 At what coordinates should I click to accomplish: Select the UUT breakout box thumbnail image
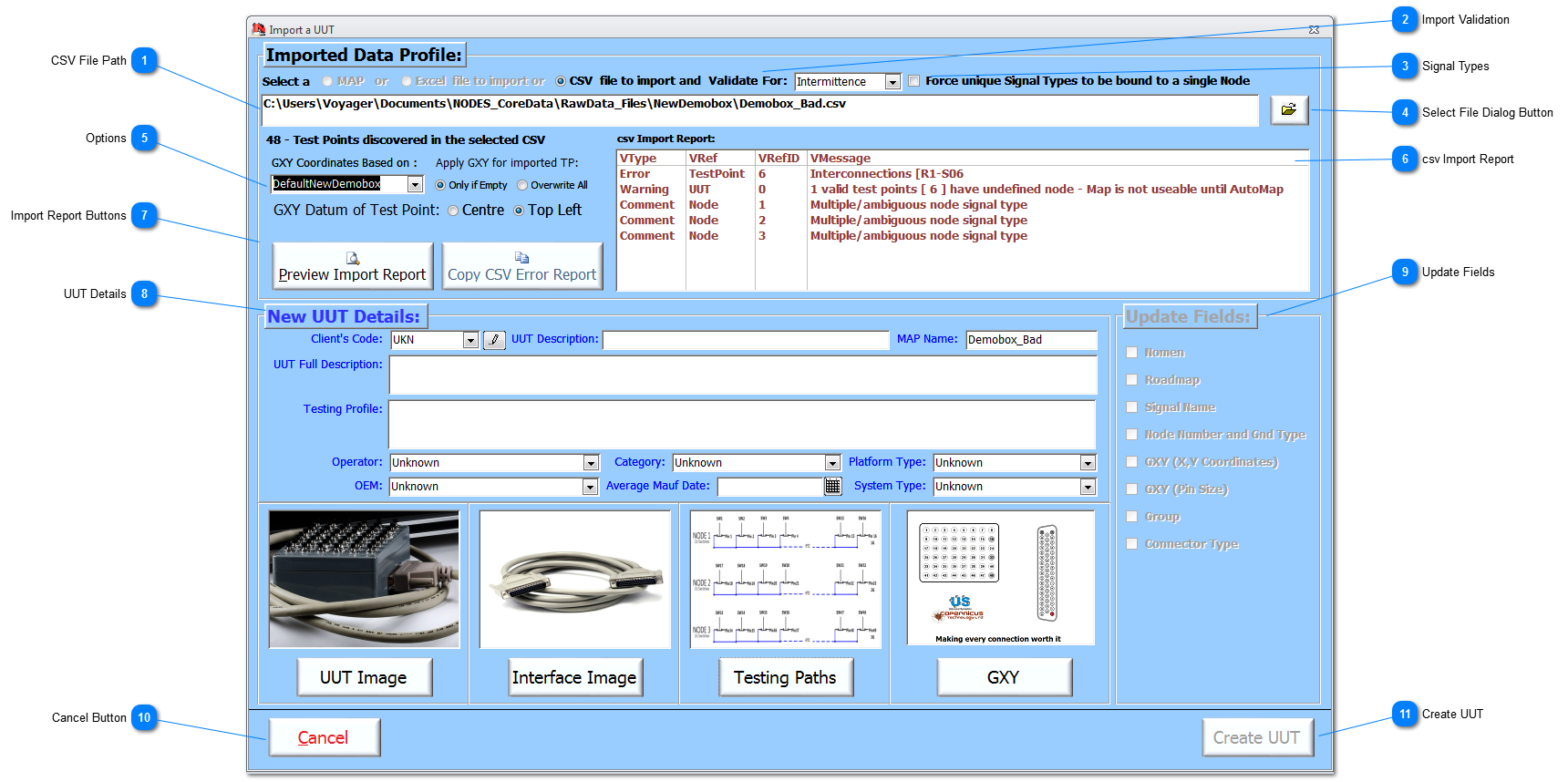click(364, 580)
